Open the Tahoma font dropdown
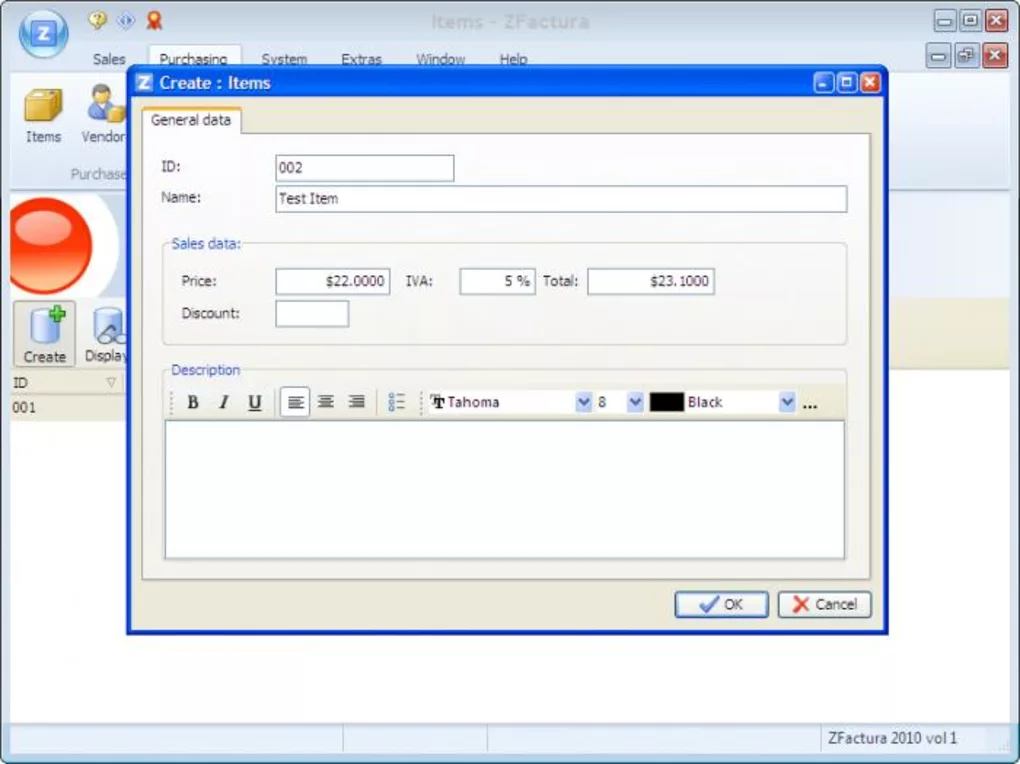This screenshot has height=764, width=1020. click(x=584, y=402)
